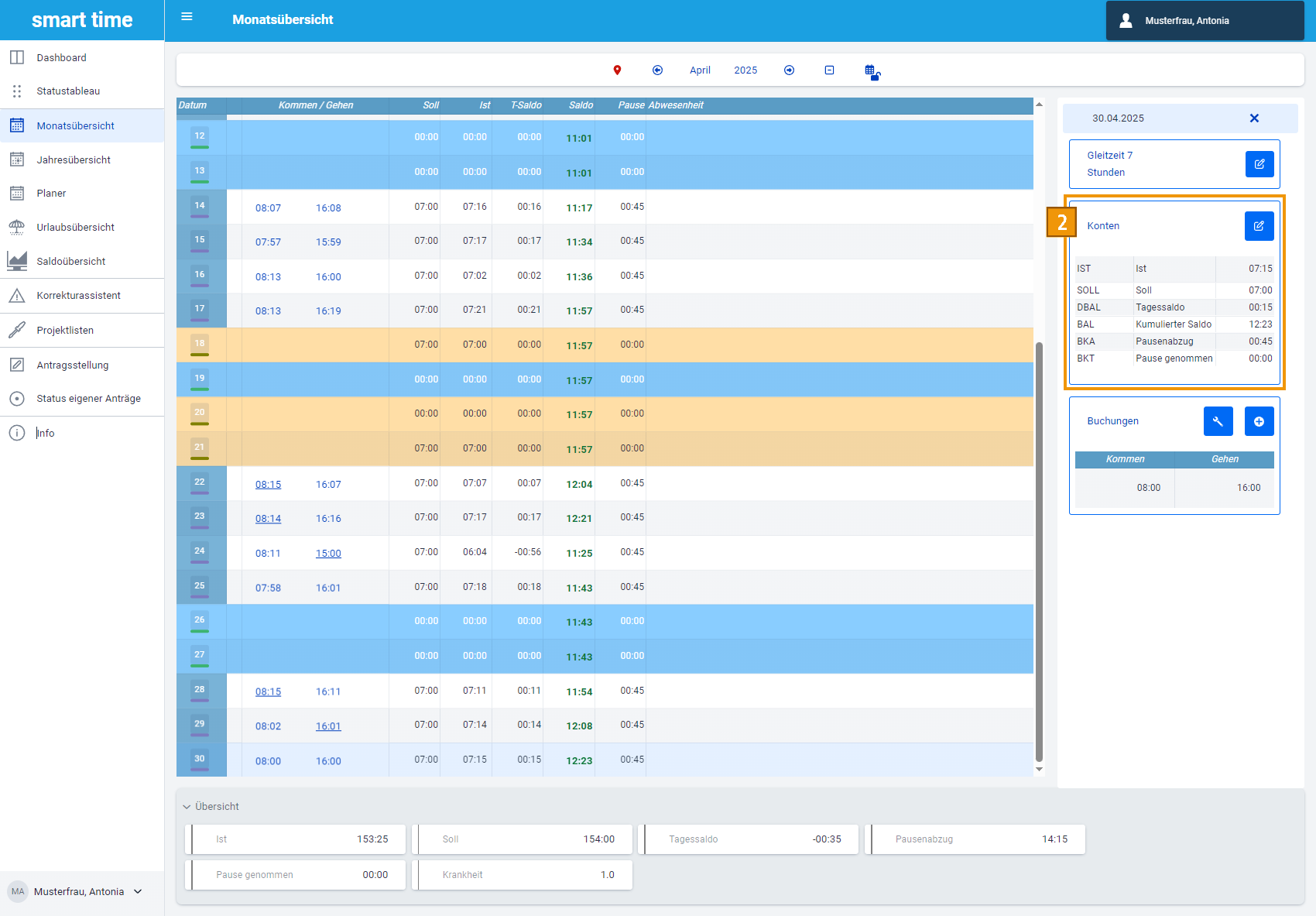Open the Konten edit button
The height and width of the screenshot is (916, 1316).
point(1259,226)
